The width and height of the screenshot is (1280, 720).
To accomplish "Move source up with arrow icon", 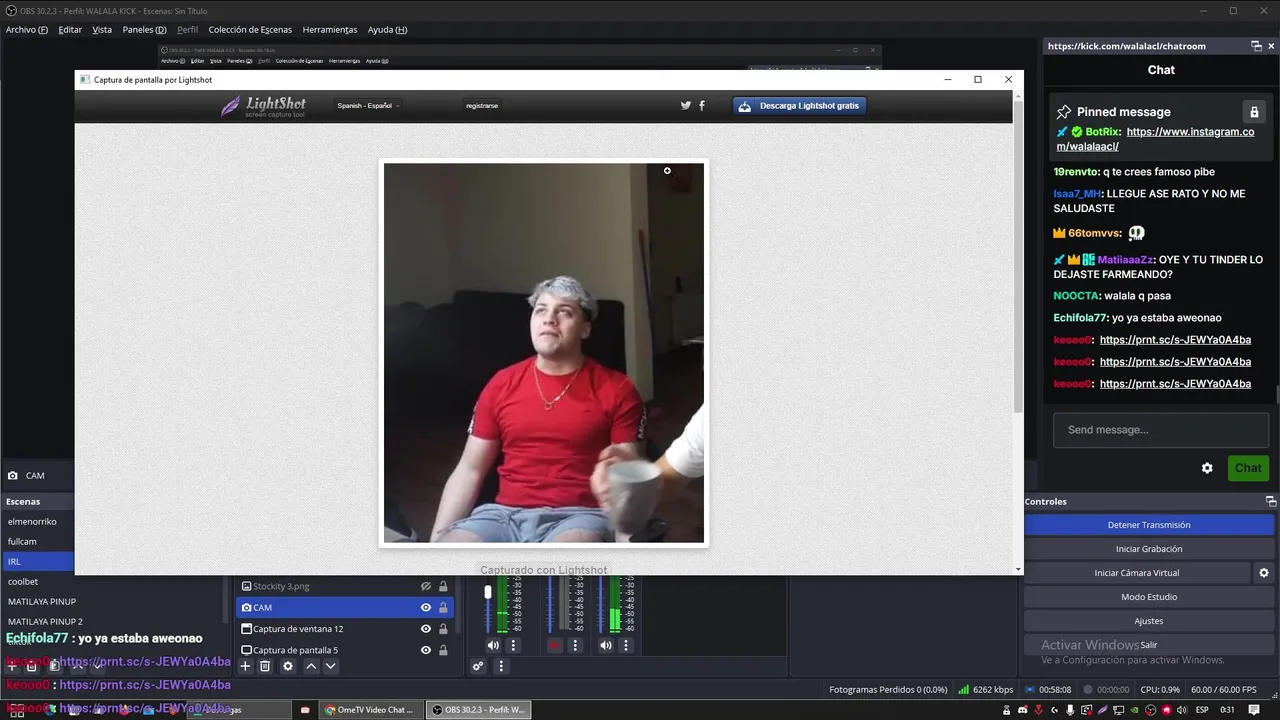I will (311, 666).
